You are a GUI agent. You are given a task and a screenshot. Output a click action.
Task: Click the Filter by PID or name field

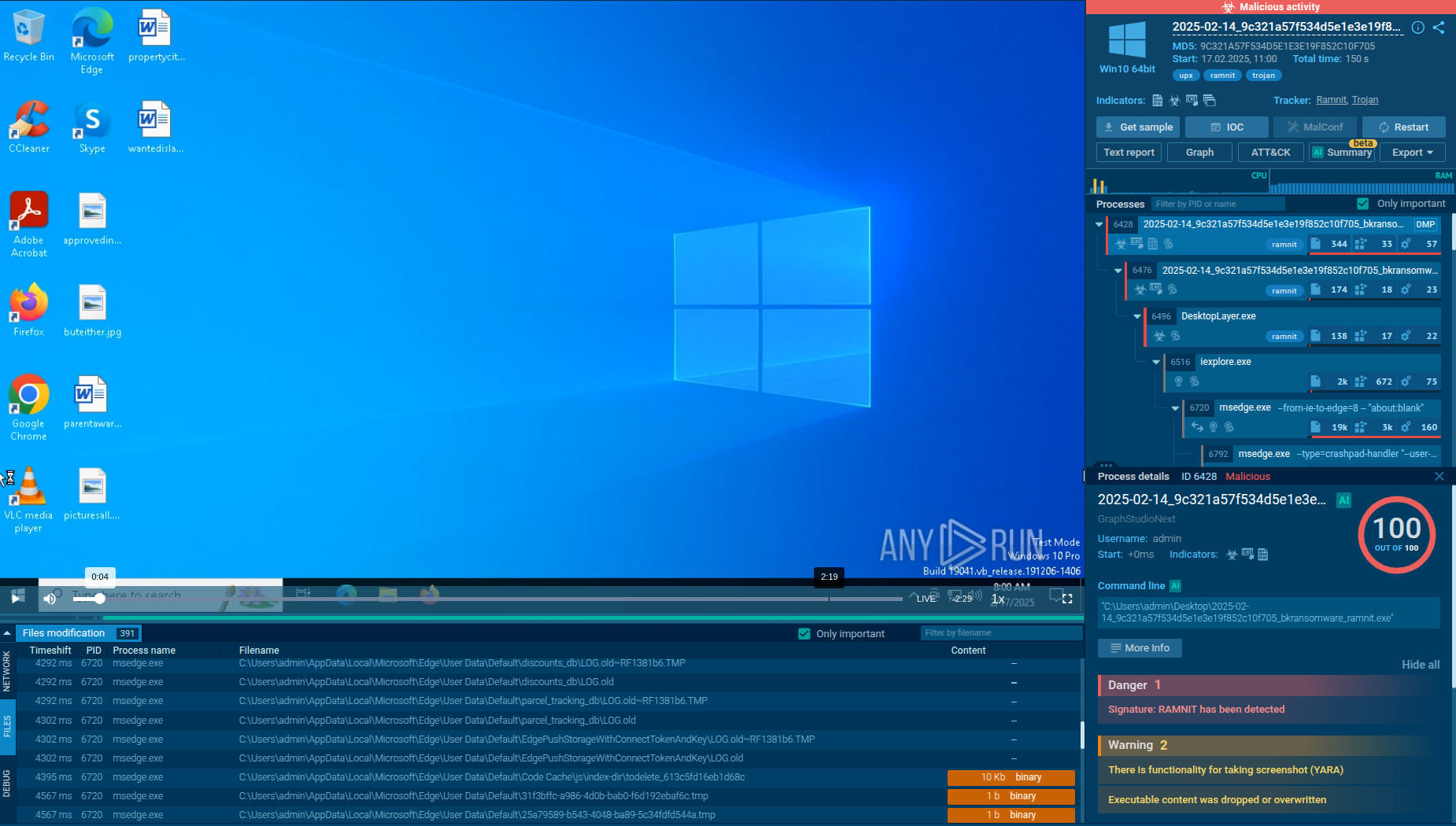(x=1218, y=204)
